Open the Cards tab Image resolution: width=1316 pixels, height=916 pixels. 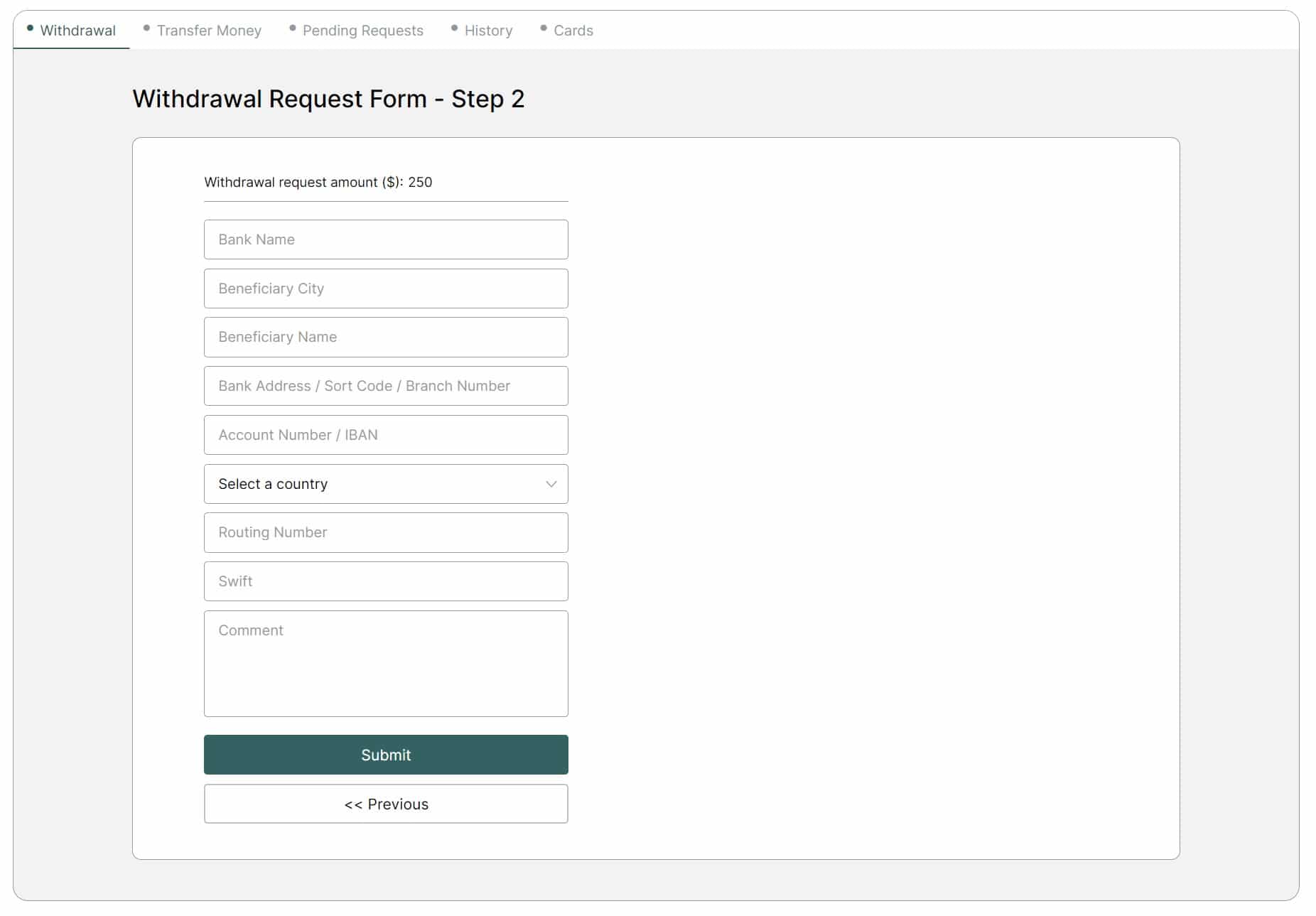point(573,31)
